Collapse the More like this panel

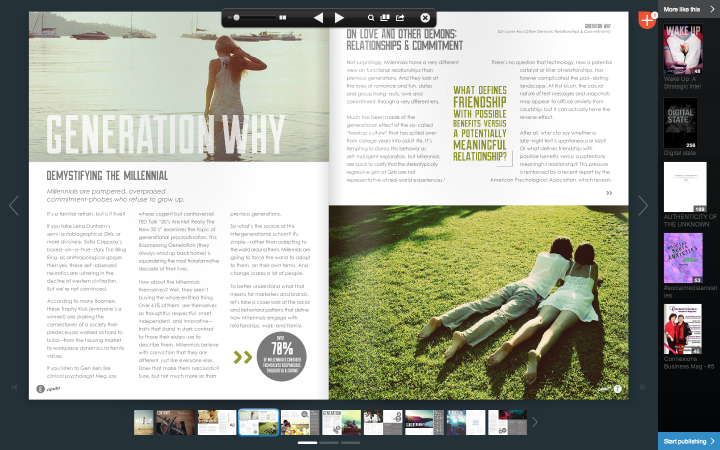713,9
